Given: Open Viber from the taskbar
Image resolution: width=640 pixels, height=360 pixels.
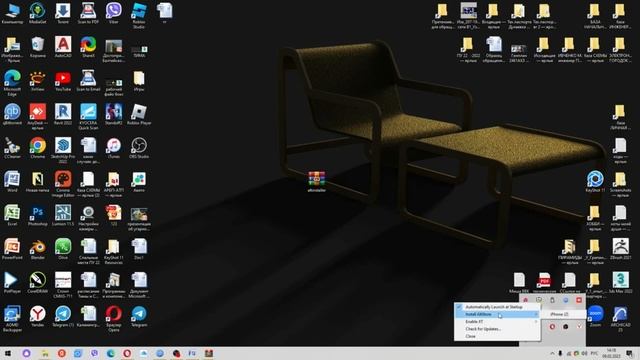Looking at the screenshot, I should tap(94, 353).
